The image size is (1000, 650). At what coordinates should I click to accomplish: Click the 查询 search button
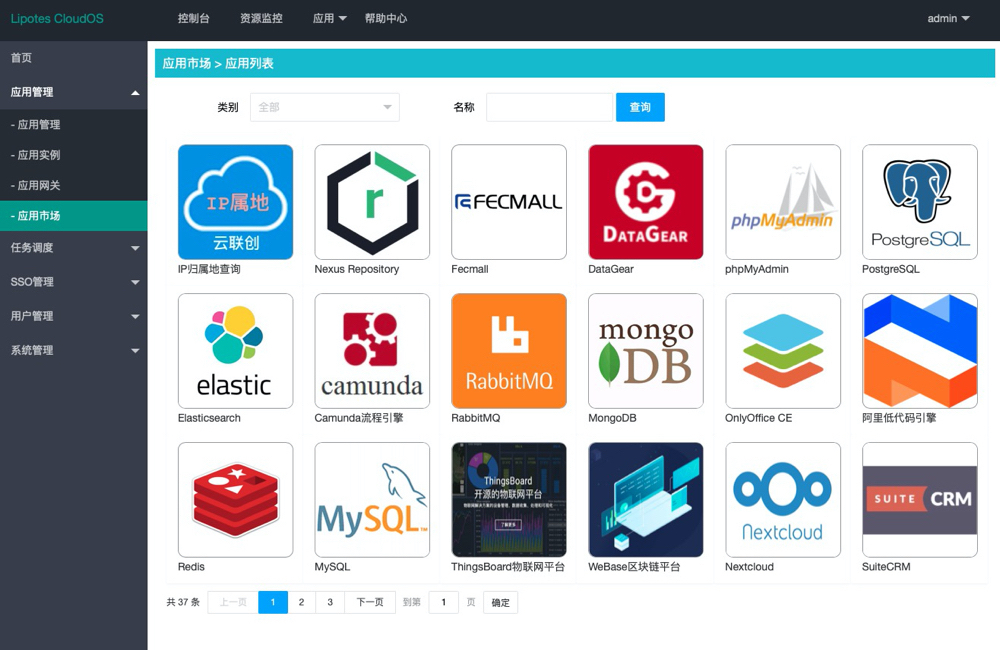(x=640, y=107)
